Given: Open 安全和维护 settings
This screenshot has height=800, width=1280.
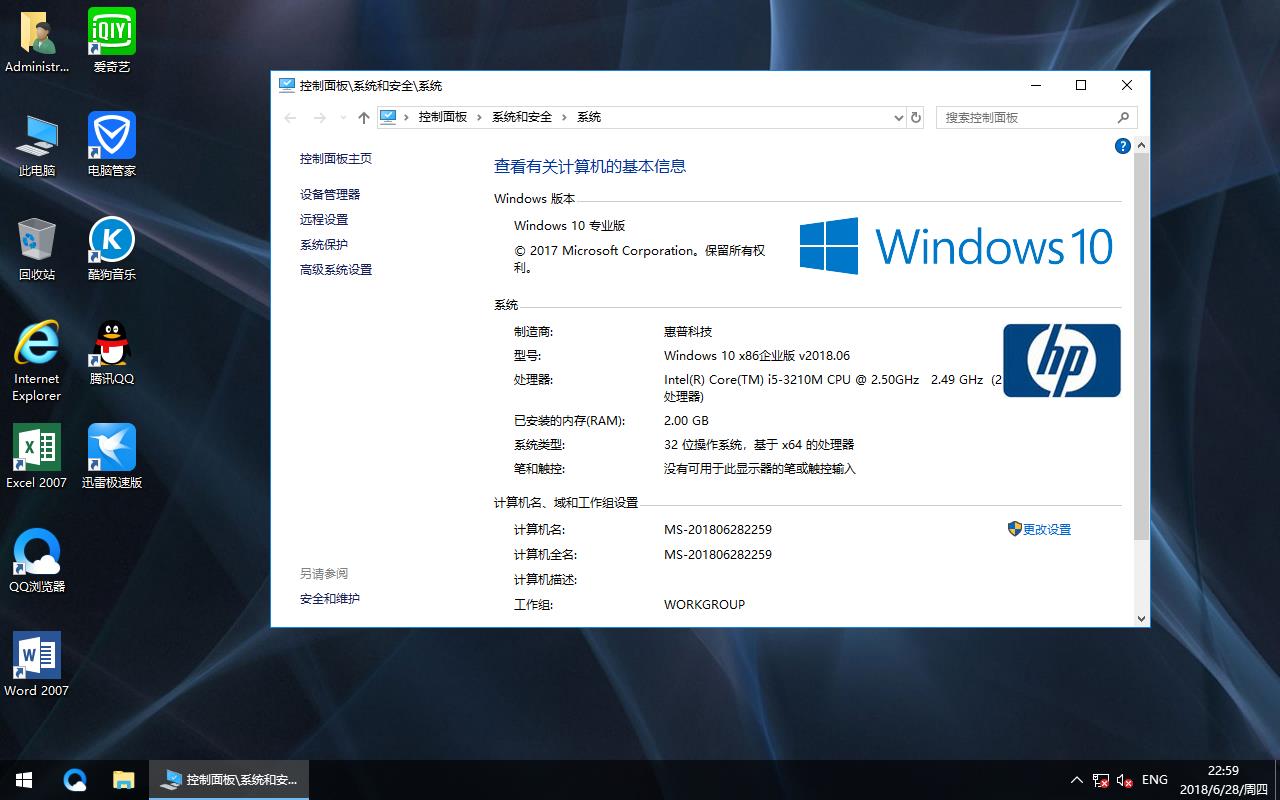Looking at the screenshot, I should [329, 598].
